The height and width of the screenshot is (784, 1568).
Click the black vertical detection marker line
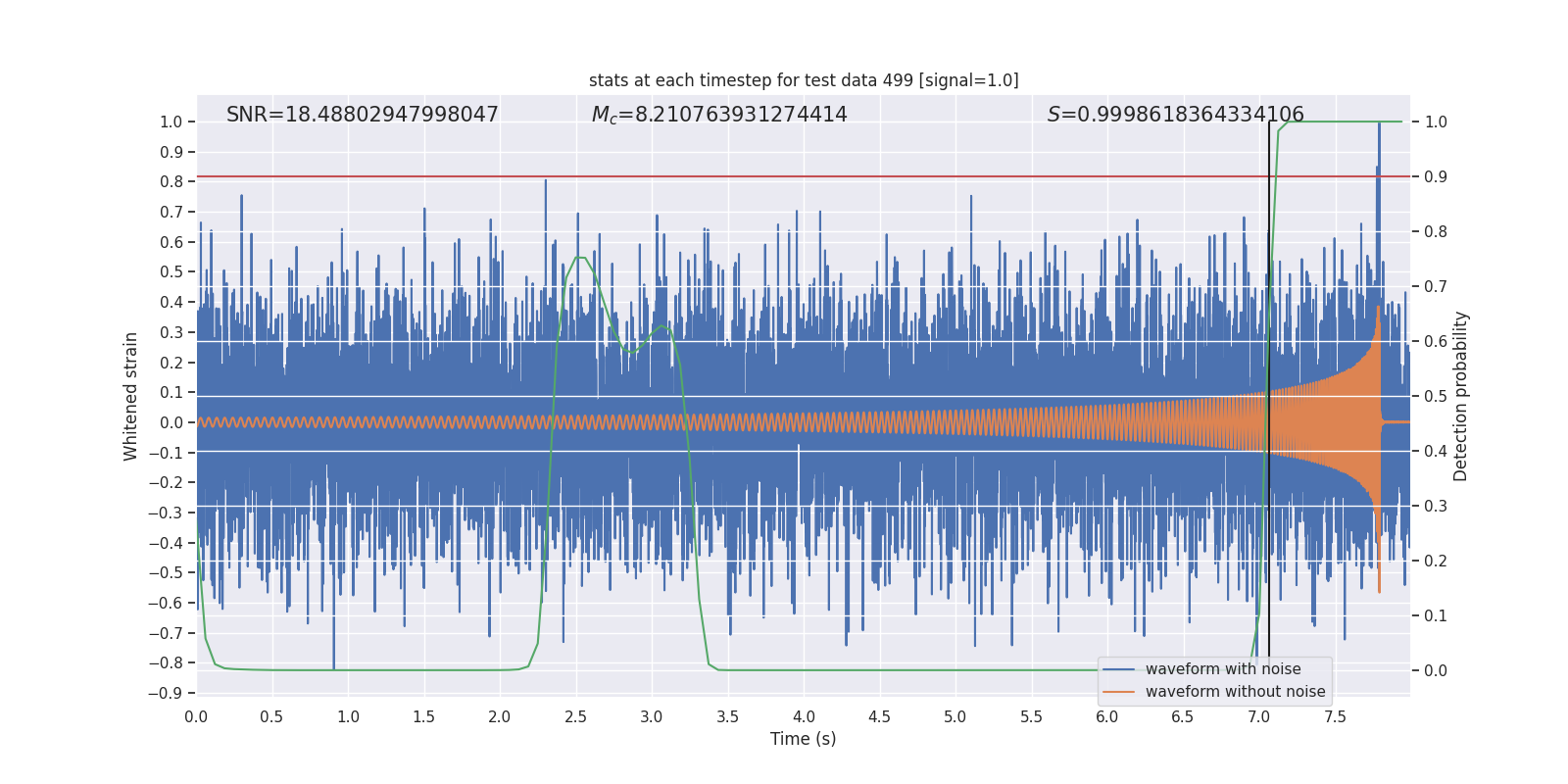(1269, 392)
